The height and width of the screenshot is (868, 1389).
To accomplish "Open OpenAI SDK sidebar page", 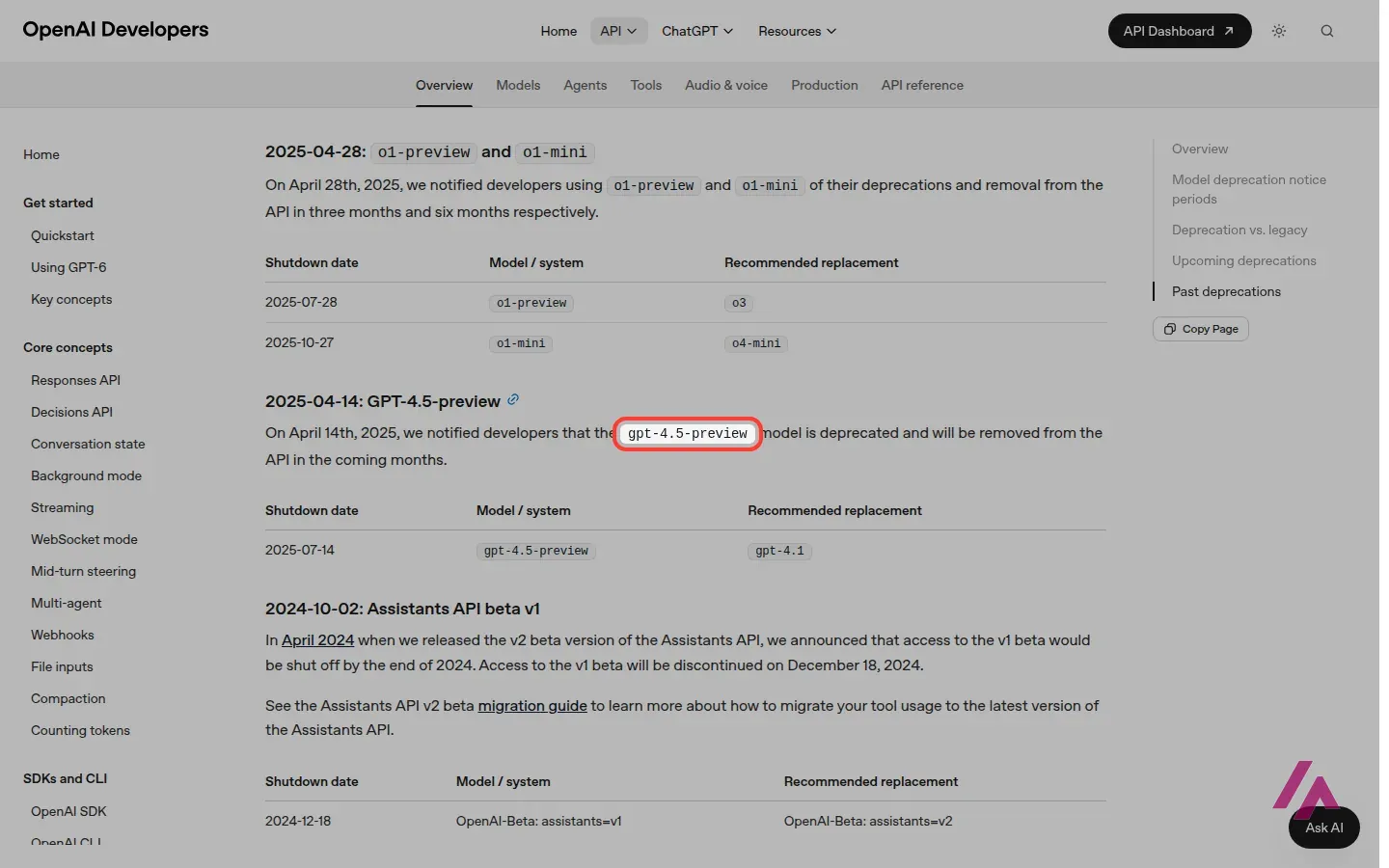I will (x=68, y=811).
